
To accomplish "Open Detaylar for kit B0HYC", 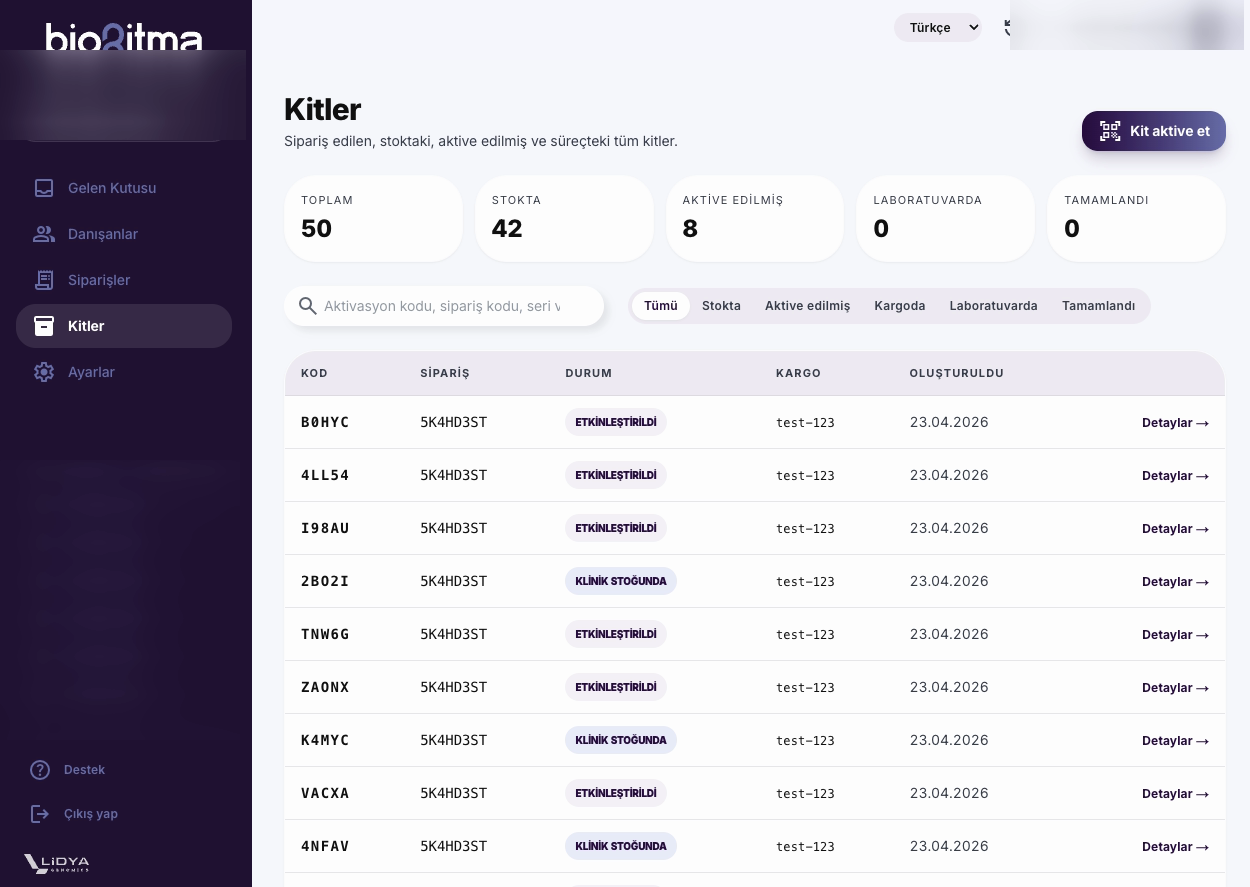I will click(1175, 423).
